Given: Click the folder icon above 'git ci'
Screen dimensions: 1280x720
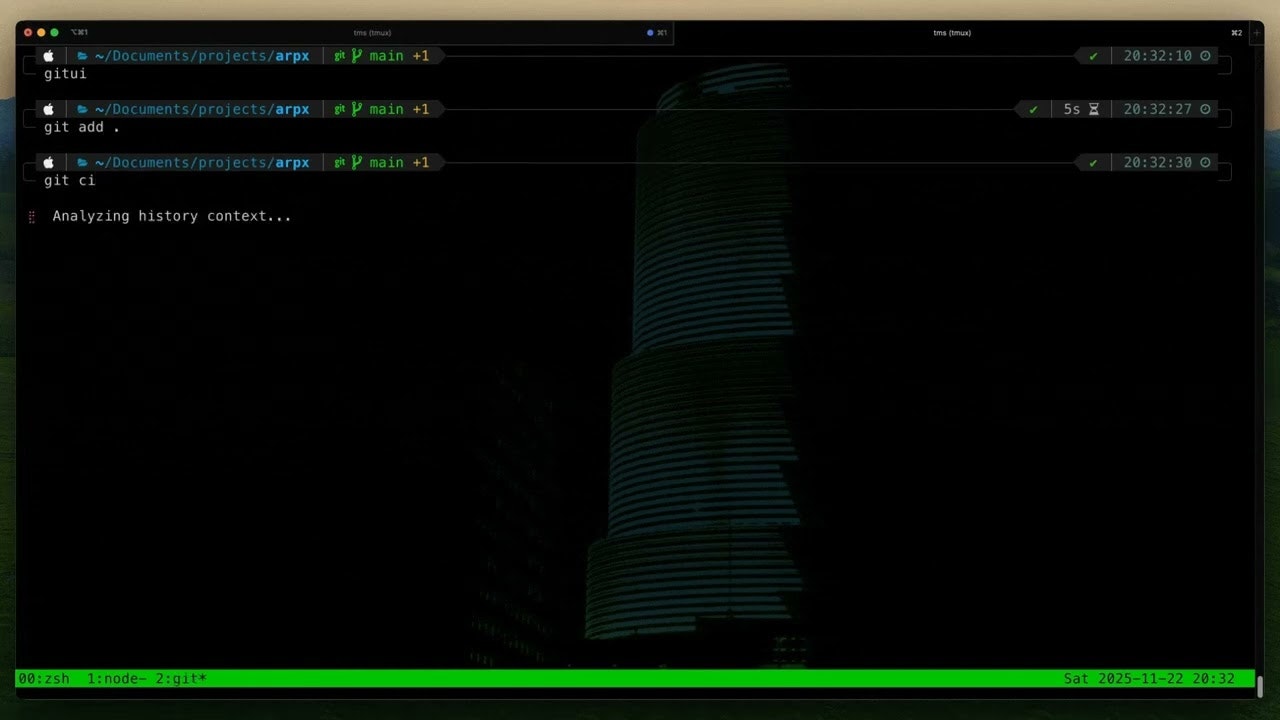Looking at the screenshot, I should [x=83, y=162].
